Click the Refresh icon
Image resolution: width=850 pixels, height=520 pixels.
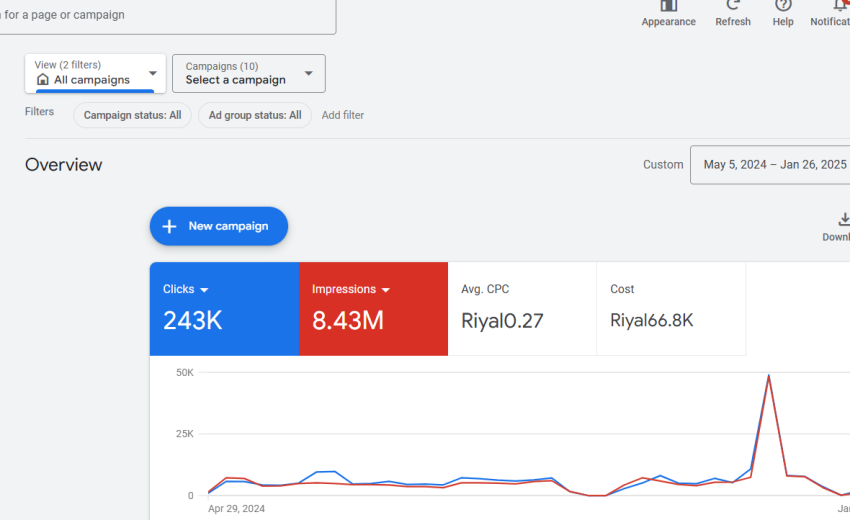tap(732, 6)
